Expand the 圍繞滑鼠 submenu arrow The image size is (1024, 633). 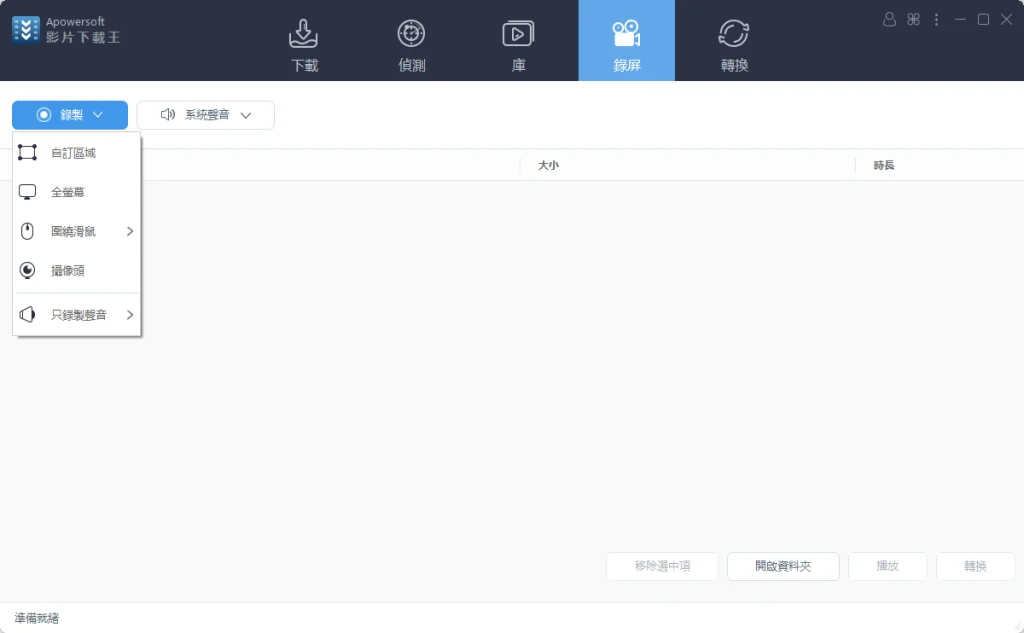click(131, 231)
